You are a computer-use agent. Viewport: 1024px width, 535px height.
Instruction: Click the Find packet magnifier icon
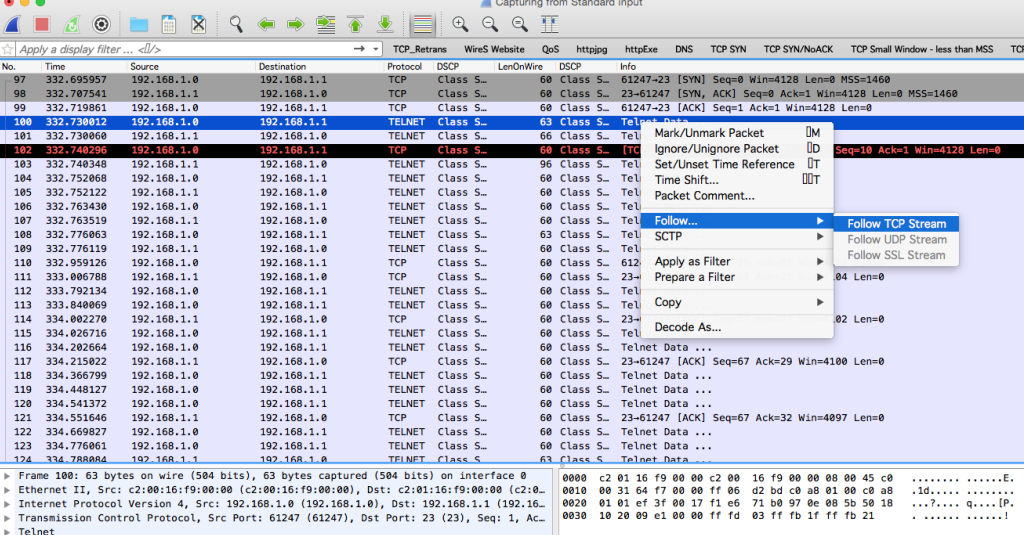coord(236,25)
